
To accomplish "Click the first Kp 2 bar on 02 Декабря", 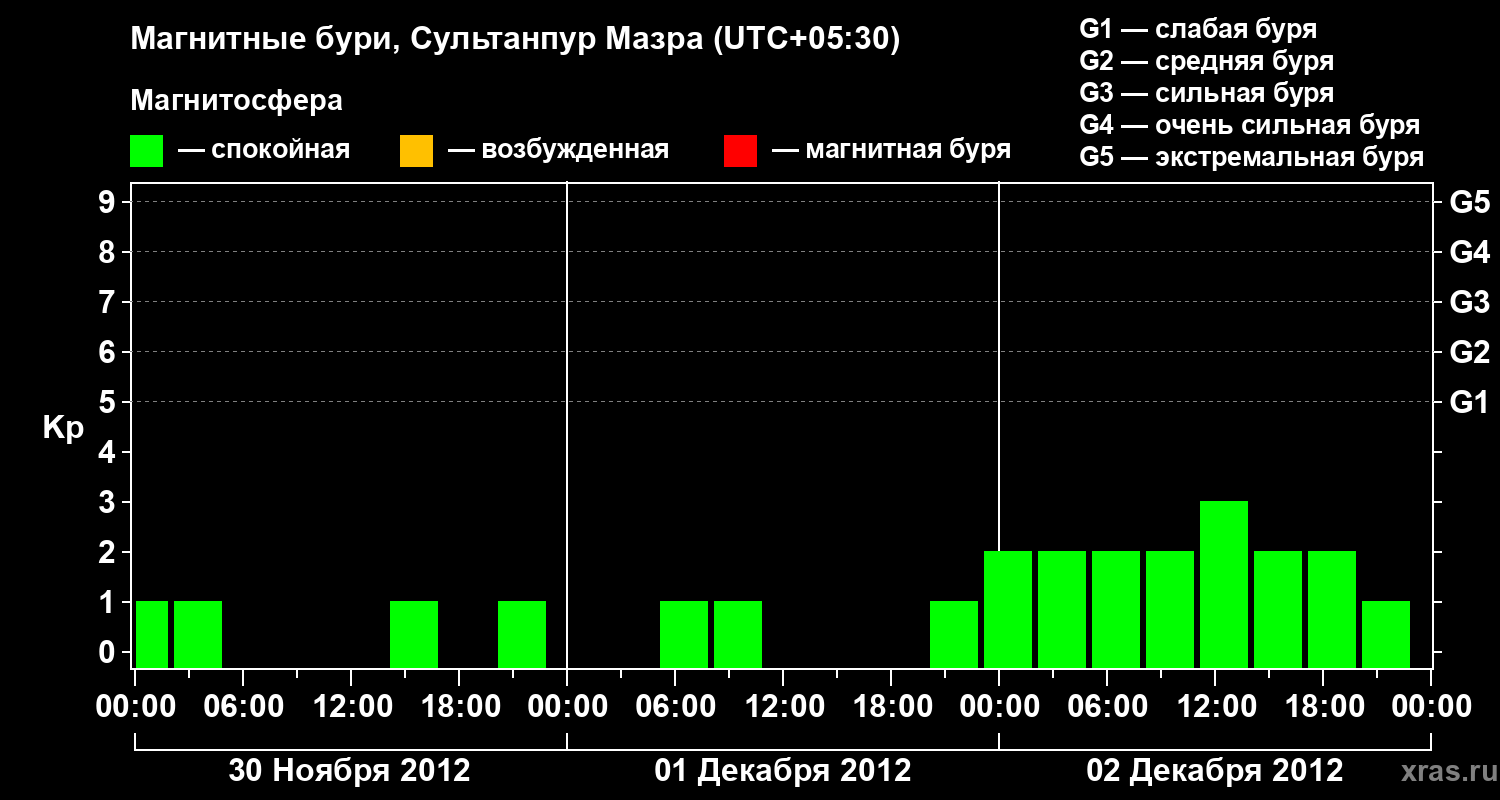I will [1008, 609].
